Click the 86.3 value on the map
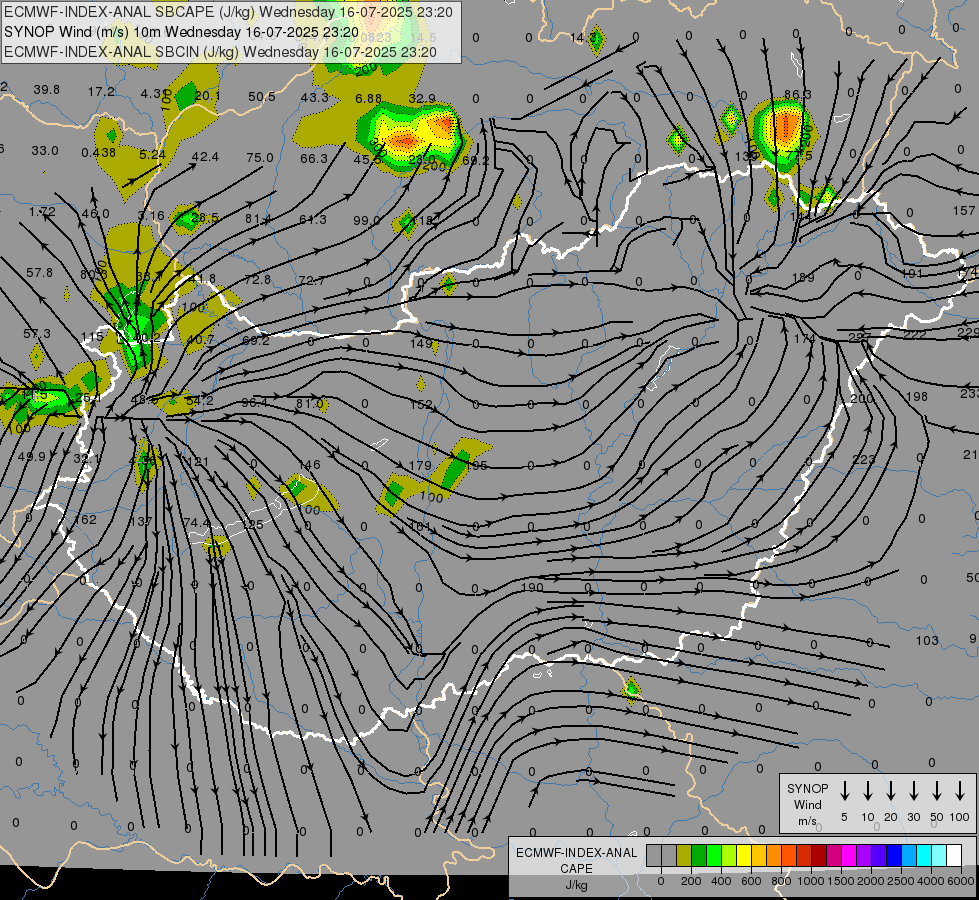 (798, 94)
